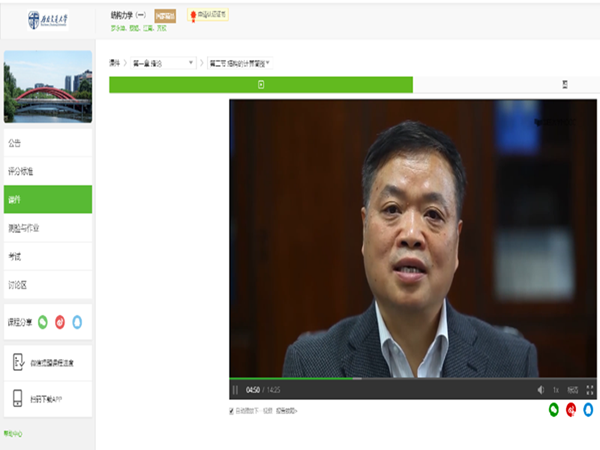Share course via red Weibo icon in sidebar
The height and width of the screenshot is (450, 600).
[x=60, y=323]
